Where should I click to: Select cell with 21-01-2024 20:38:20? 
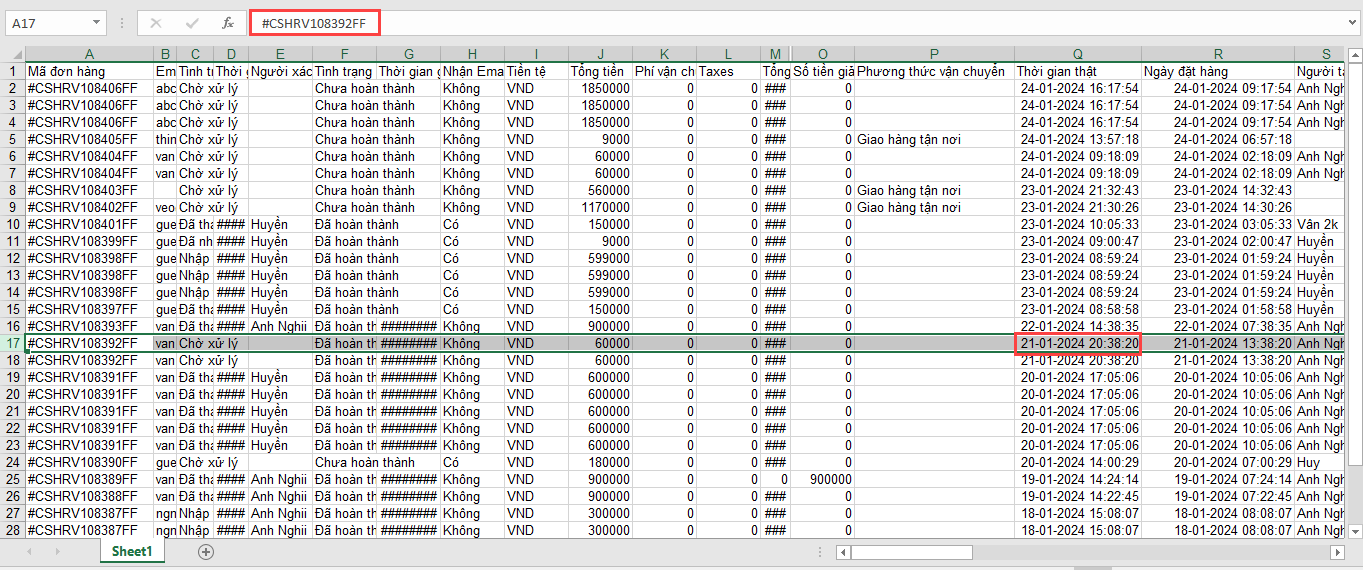click(1077, 343)
